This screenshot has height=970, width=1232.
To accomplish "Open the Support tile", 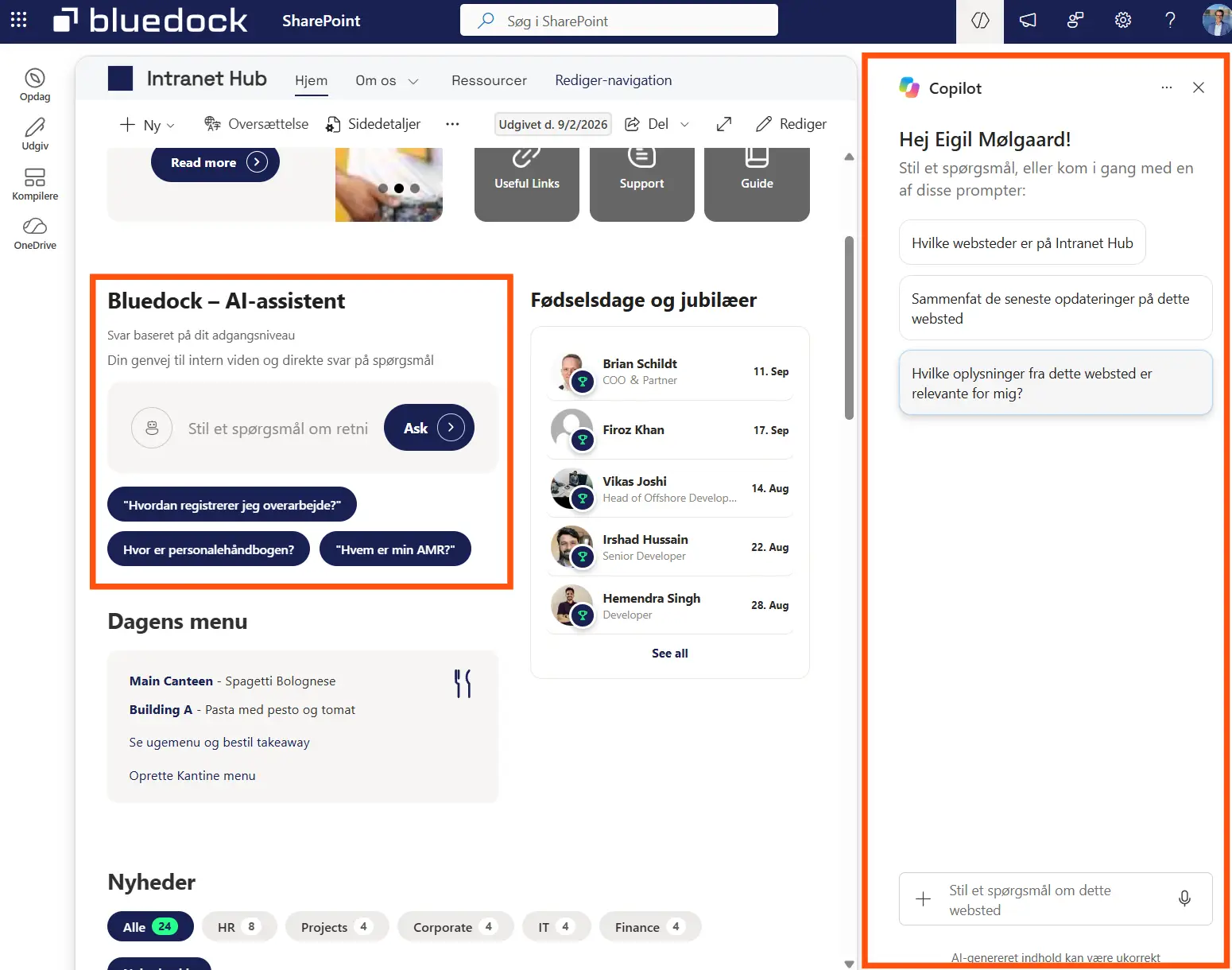I will pyautogui.click(x=641, y=184).
